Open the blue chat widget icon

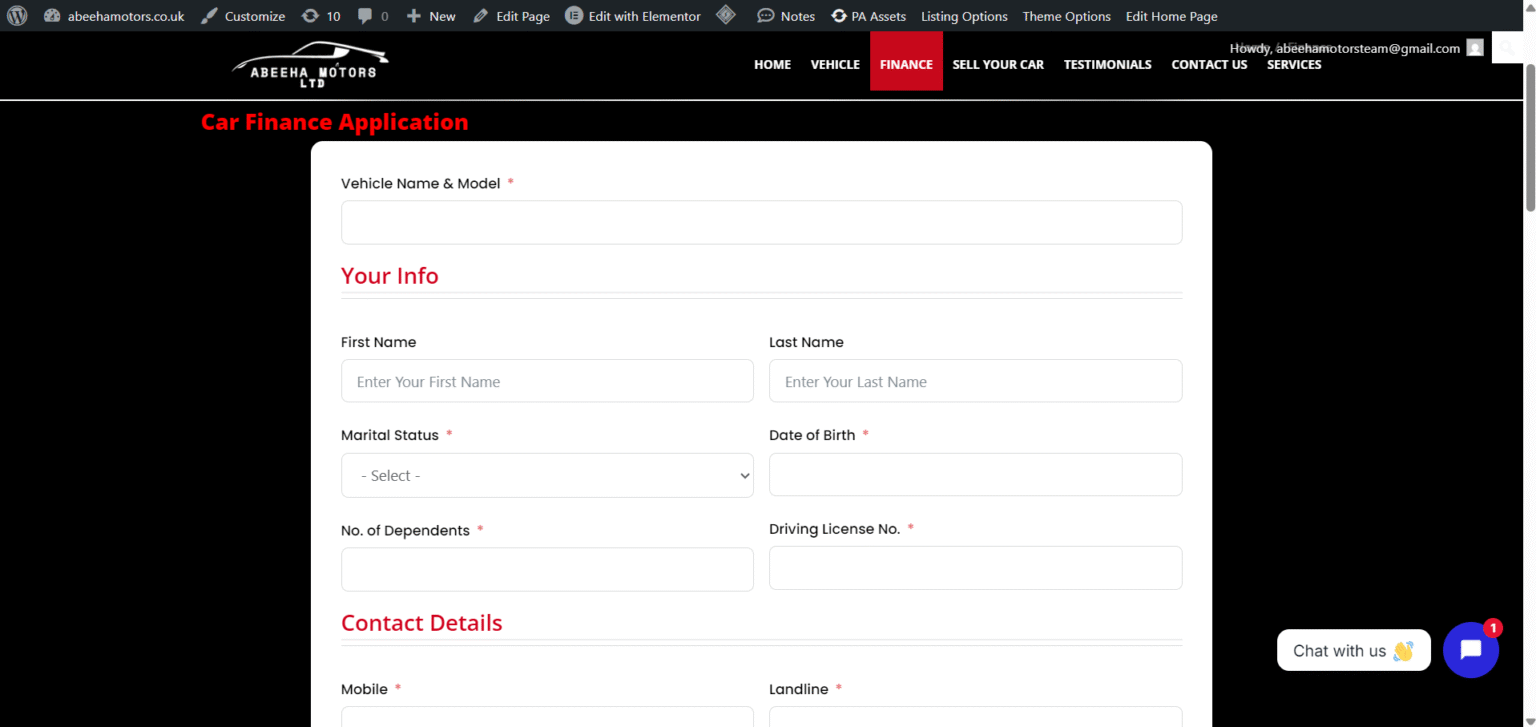(x=1470, y=650)
